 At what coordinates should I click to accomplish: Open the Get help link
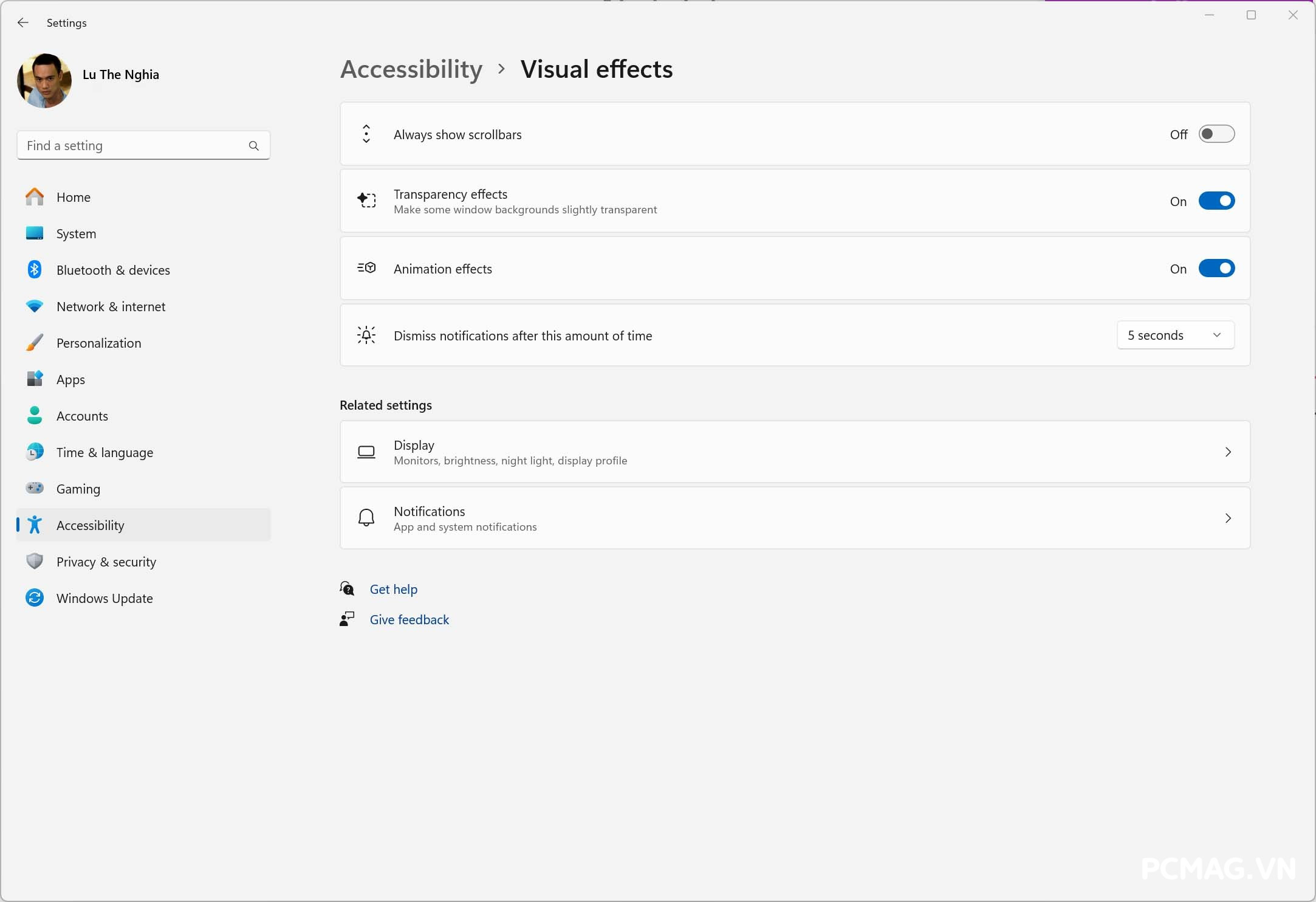393,589
